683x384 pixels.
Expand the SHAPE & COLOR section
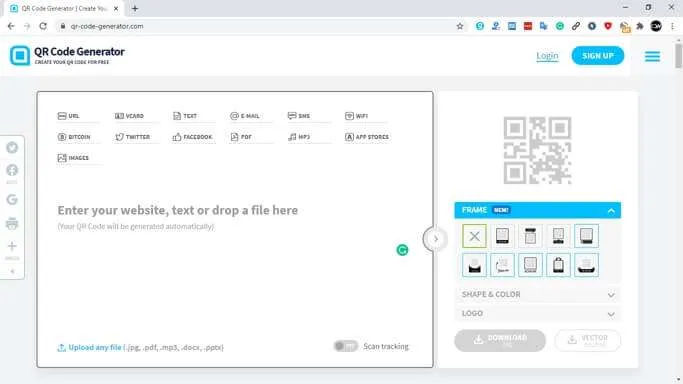538,295
